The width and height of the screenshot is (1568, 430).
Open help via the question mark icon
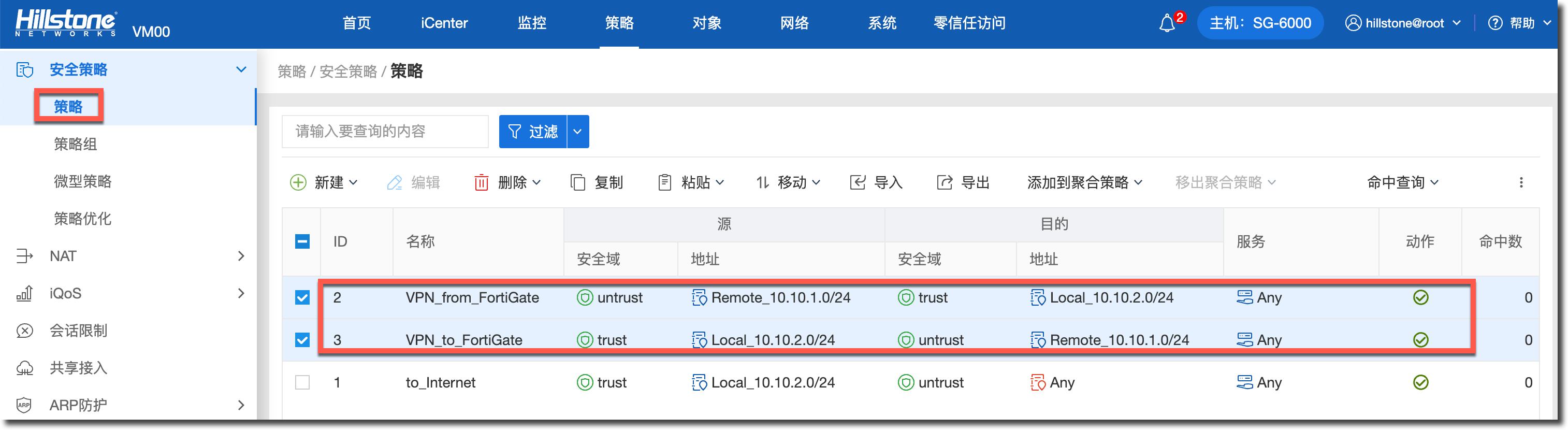[x=1495, y=23]
